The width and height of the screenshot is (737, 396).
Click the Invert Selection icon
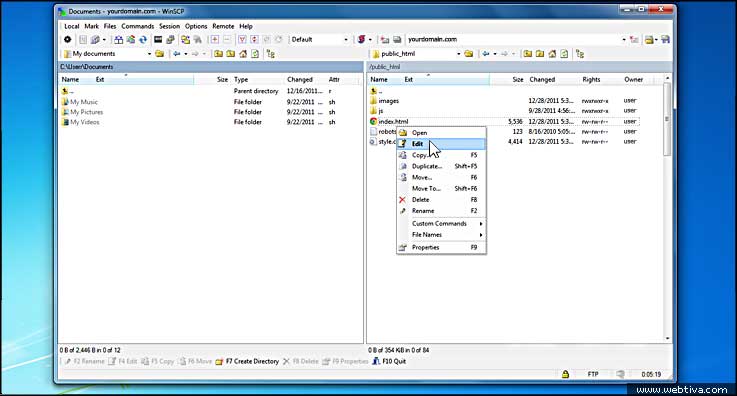pos(254,39)
